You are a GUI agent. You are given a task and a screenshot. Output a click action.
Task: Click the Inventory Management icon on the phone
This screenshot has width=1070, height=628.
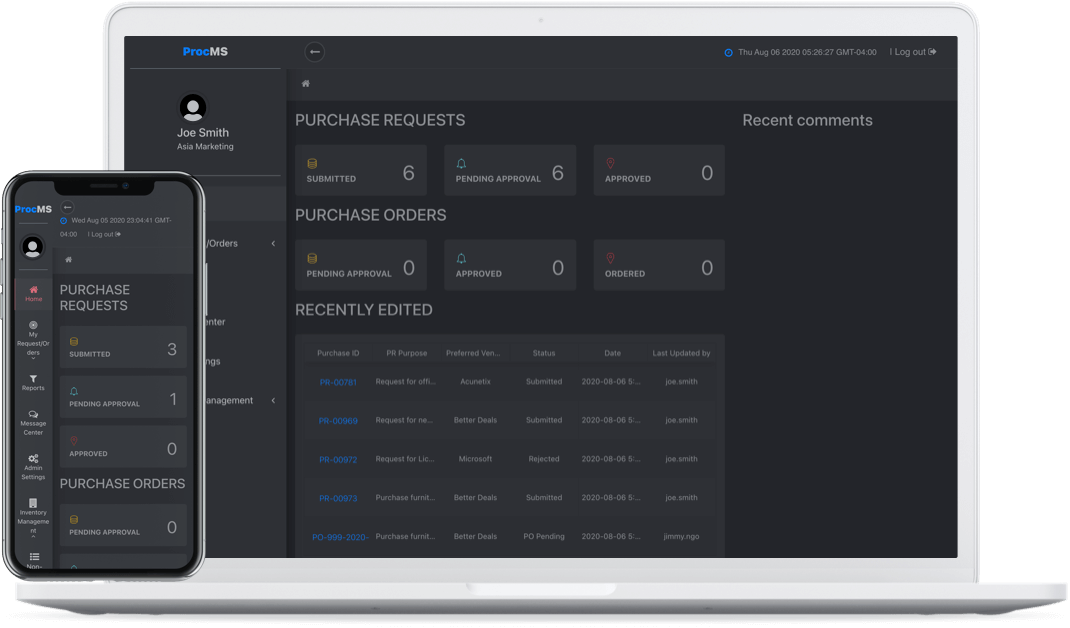click(x=33, y=503)
